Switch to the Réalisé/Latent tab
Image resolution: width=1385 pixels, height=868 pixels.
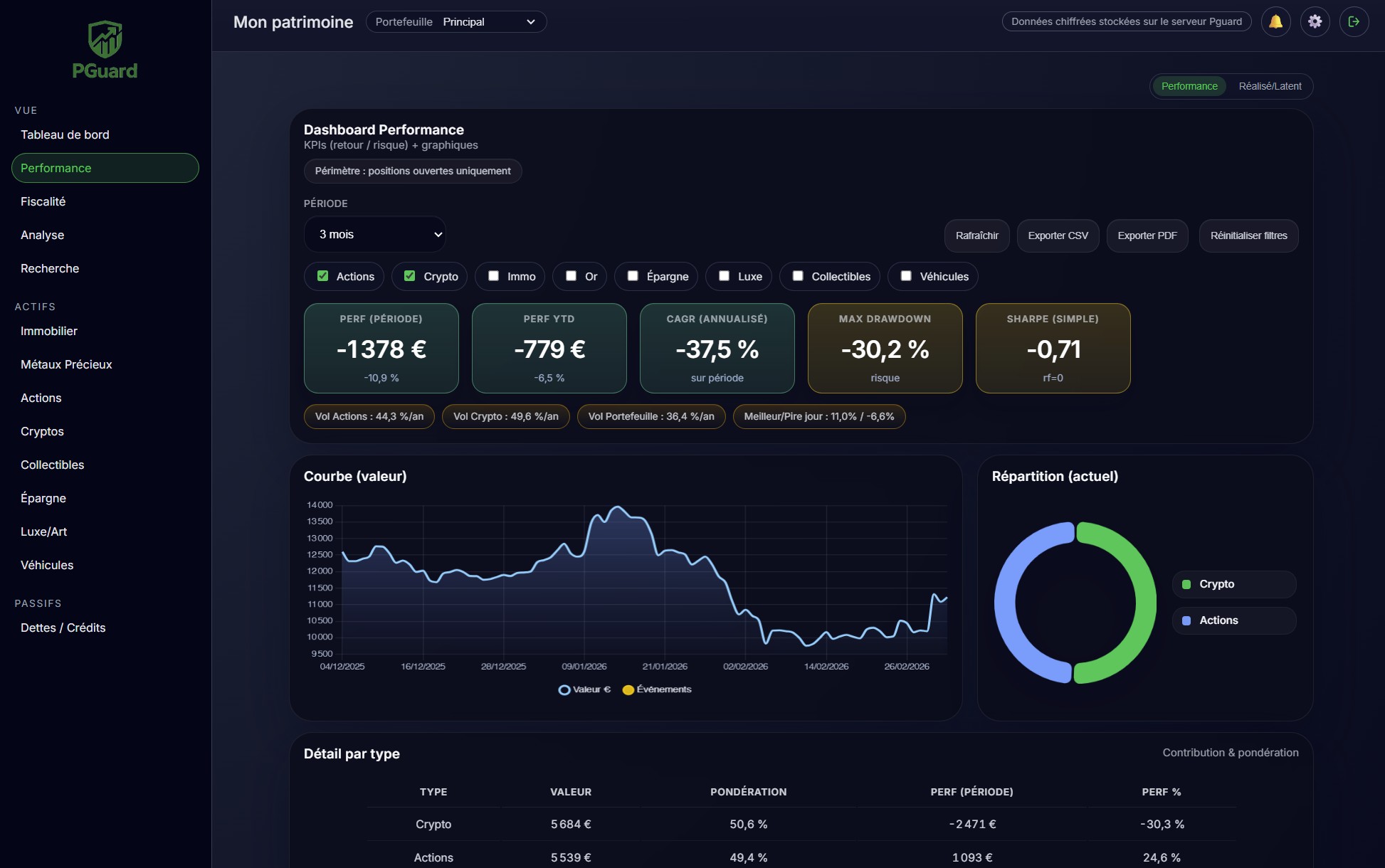coord(1271,86)
